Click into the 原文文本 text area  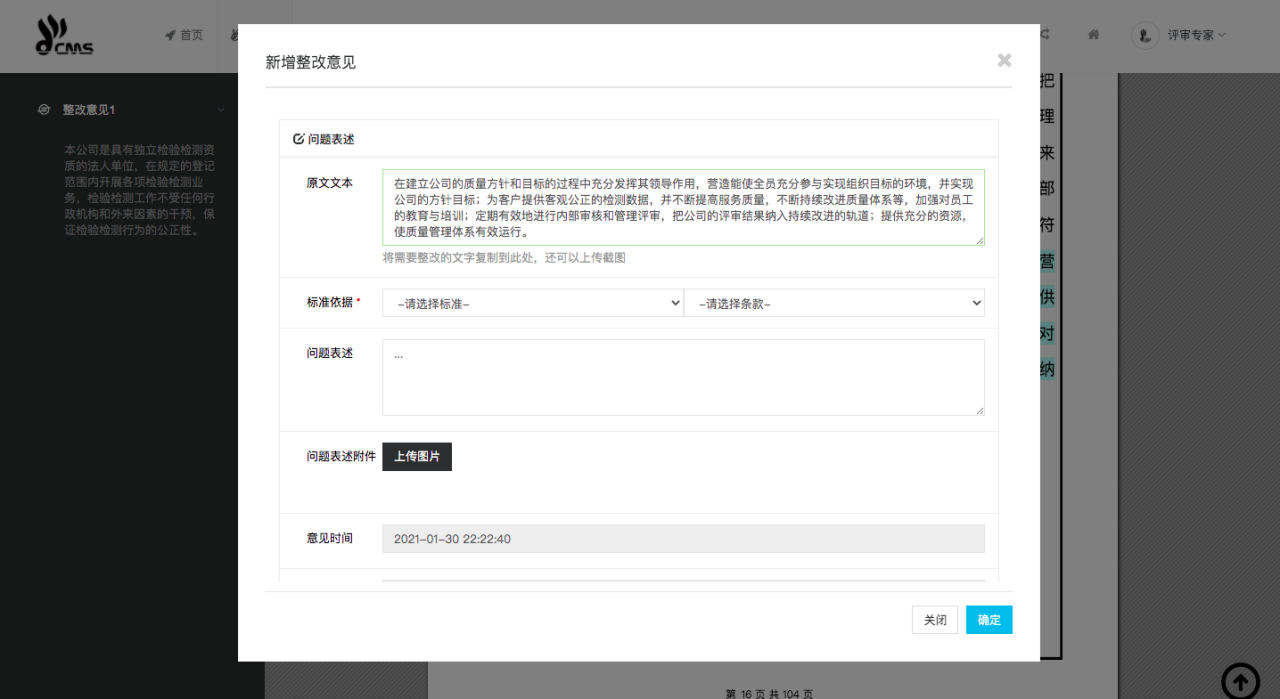[683, 207]
